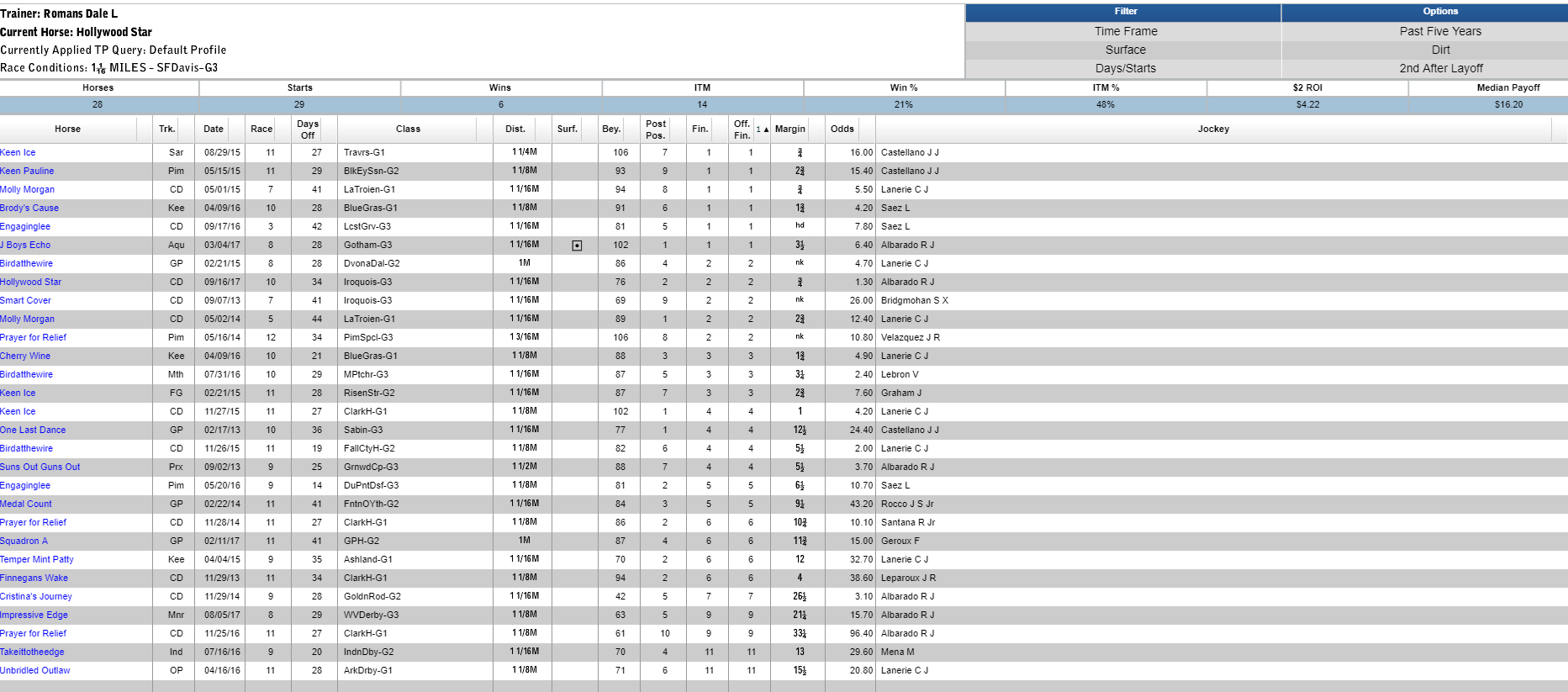
Task: Sort table by Odds column
Action: 842,129
